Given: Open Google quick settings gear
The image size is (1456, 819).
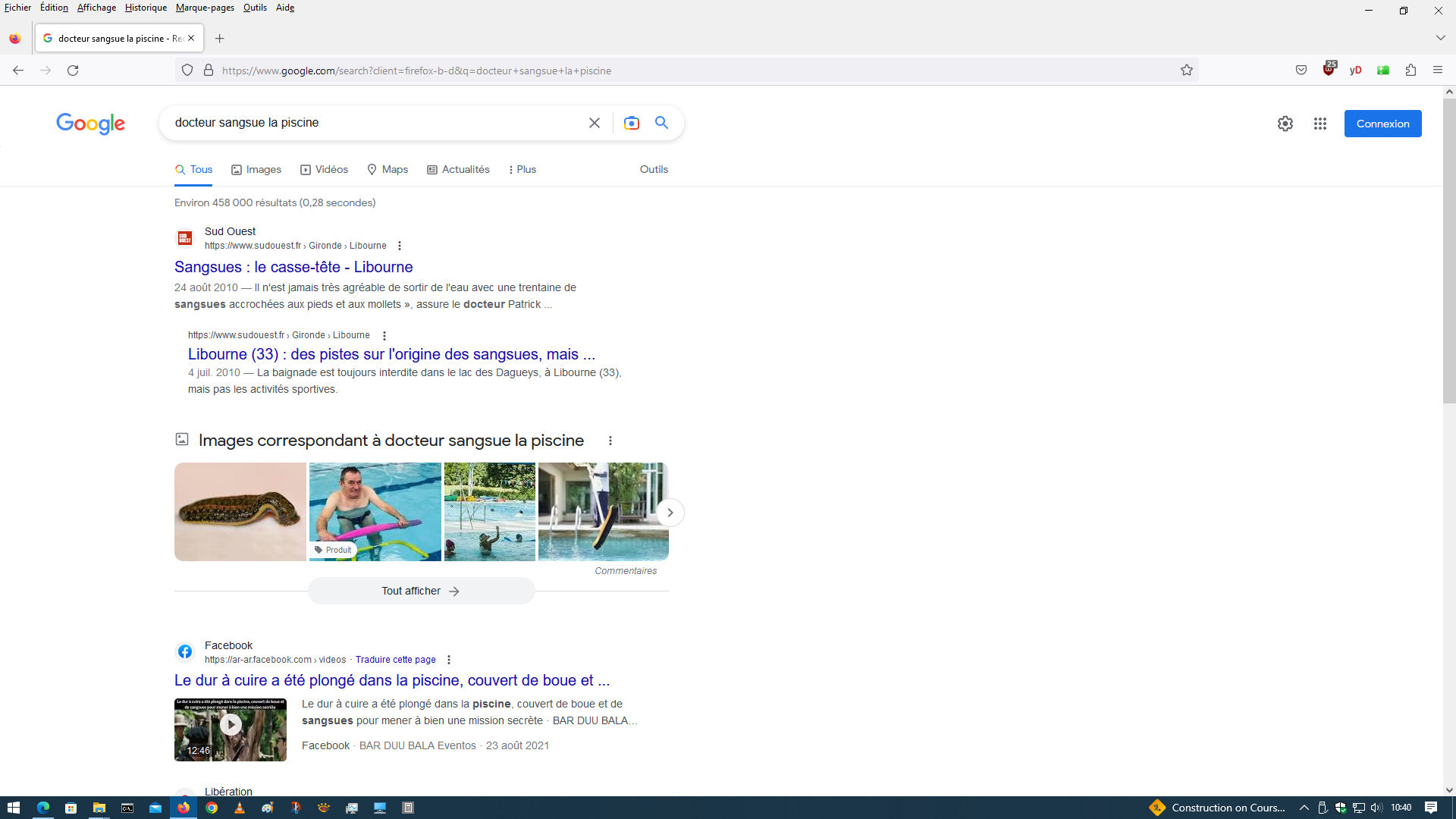Looking at the screenshot, I should pyautogui.click(x=1285, y=124).
